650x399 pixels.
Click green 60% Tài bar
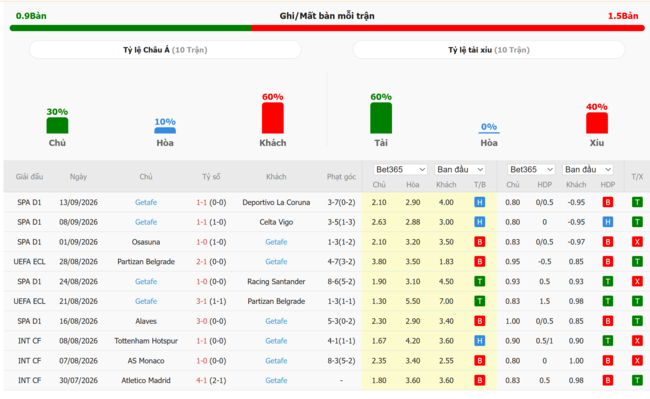381,118
